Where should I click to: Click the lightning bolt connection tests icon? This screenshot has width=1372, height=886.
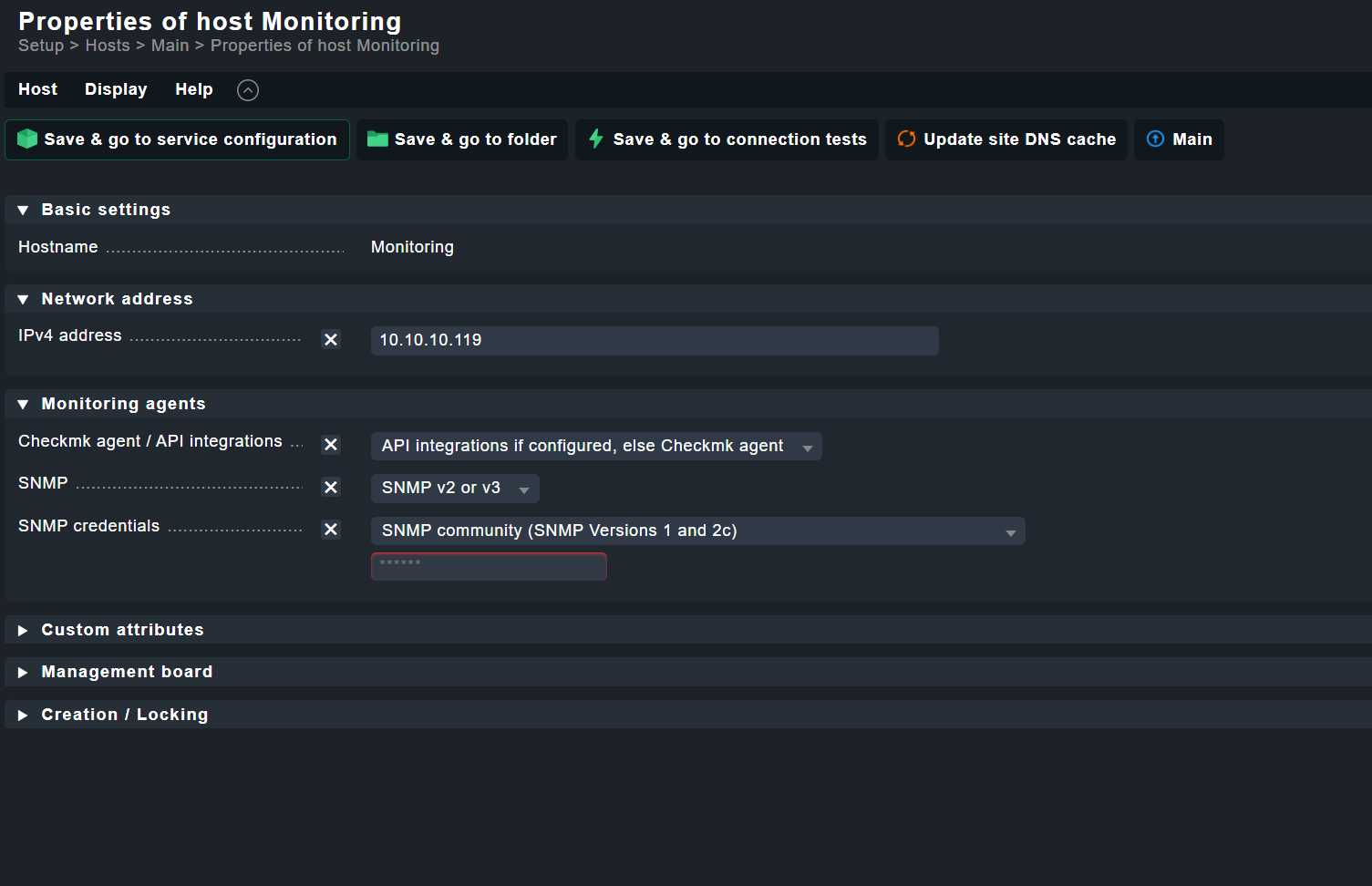tap(596, 139)
